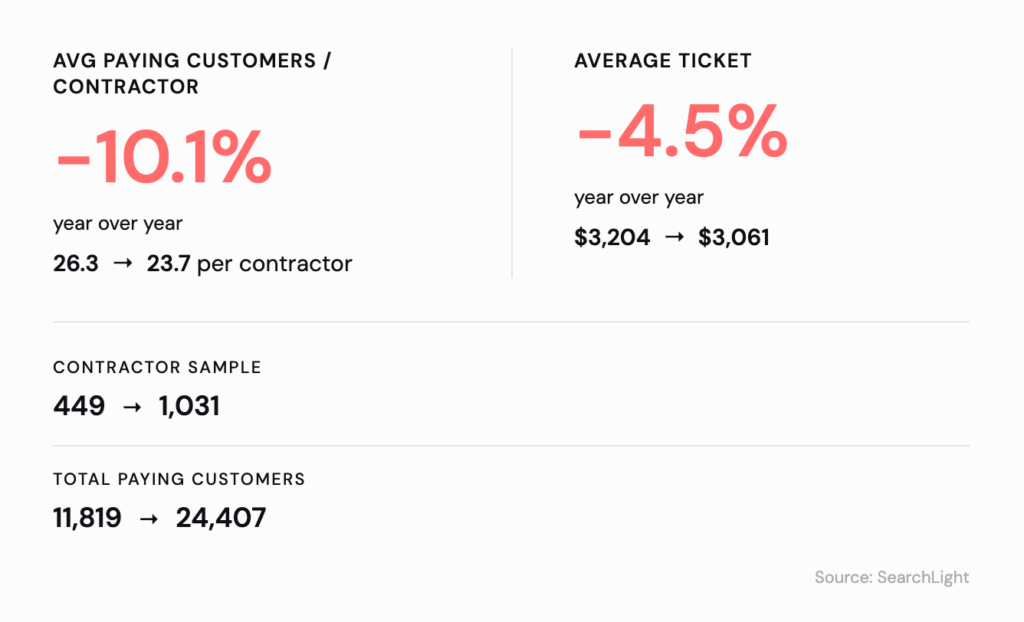Select the red -10.1% figure
Image resolution: width=1024 pixels, height=622 pixels.
(x=163, y=157)
